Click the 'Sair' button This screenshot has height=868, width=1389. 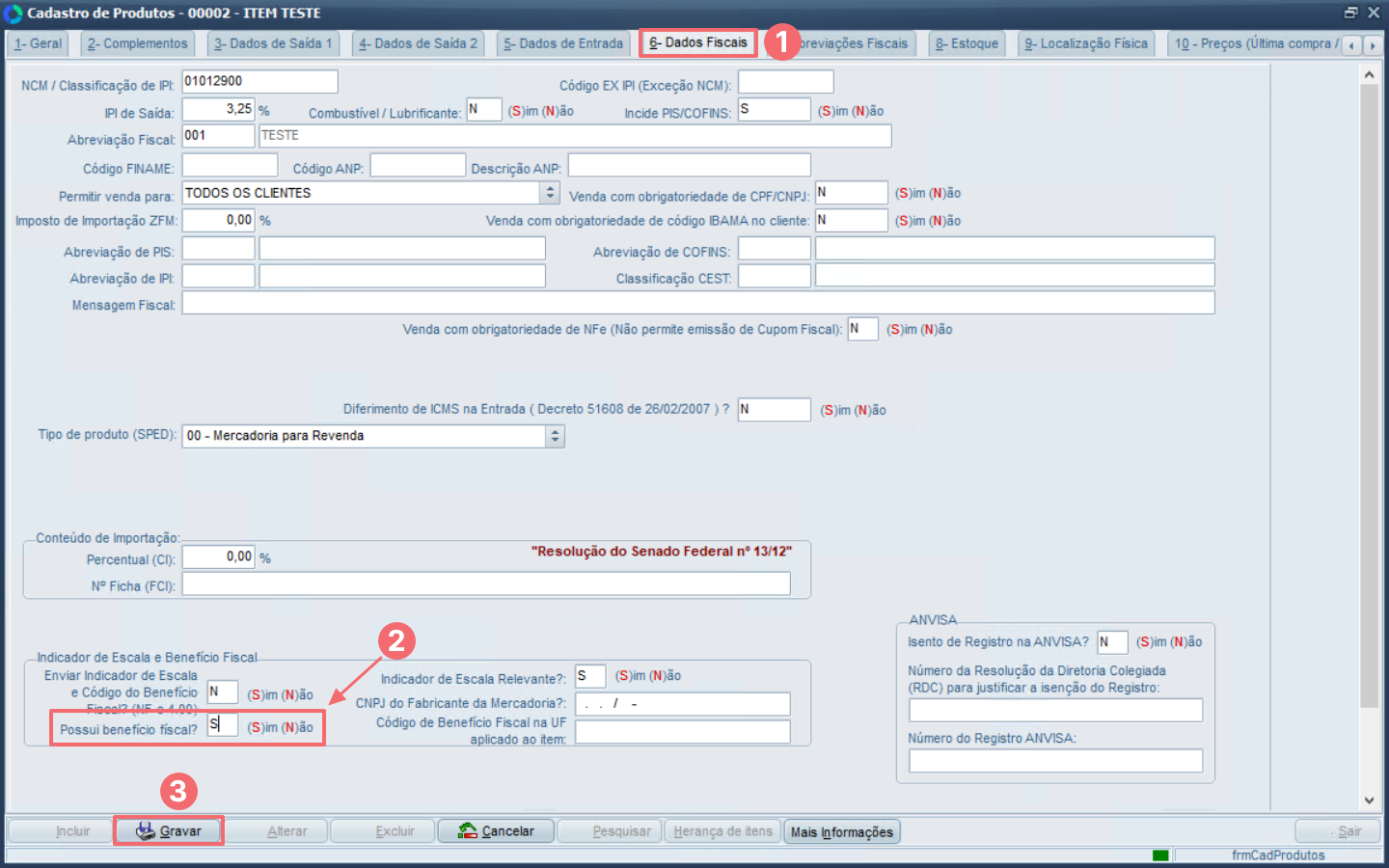(x=1338, y=831)
